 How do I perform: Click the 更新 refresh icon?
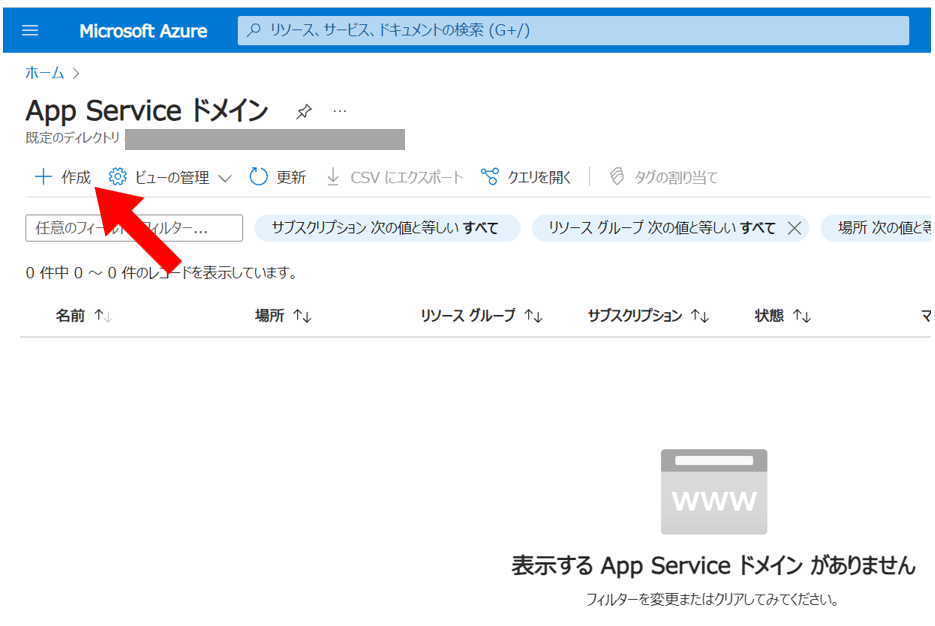pyautogui.click(x=258, y=176)
